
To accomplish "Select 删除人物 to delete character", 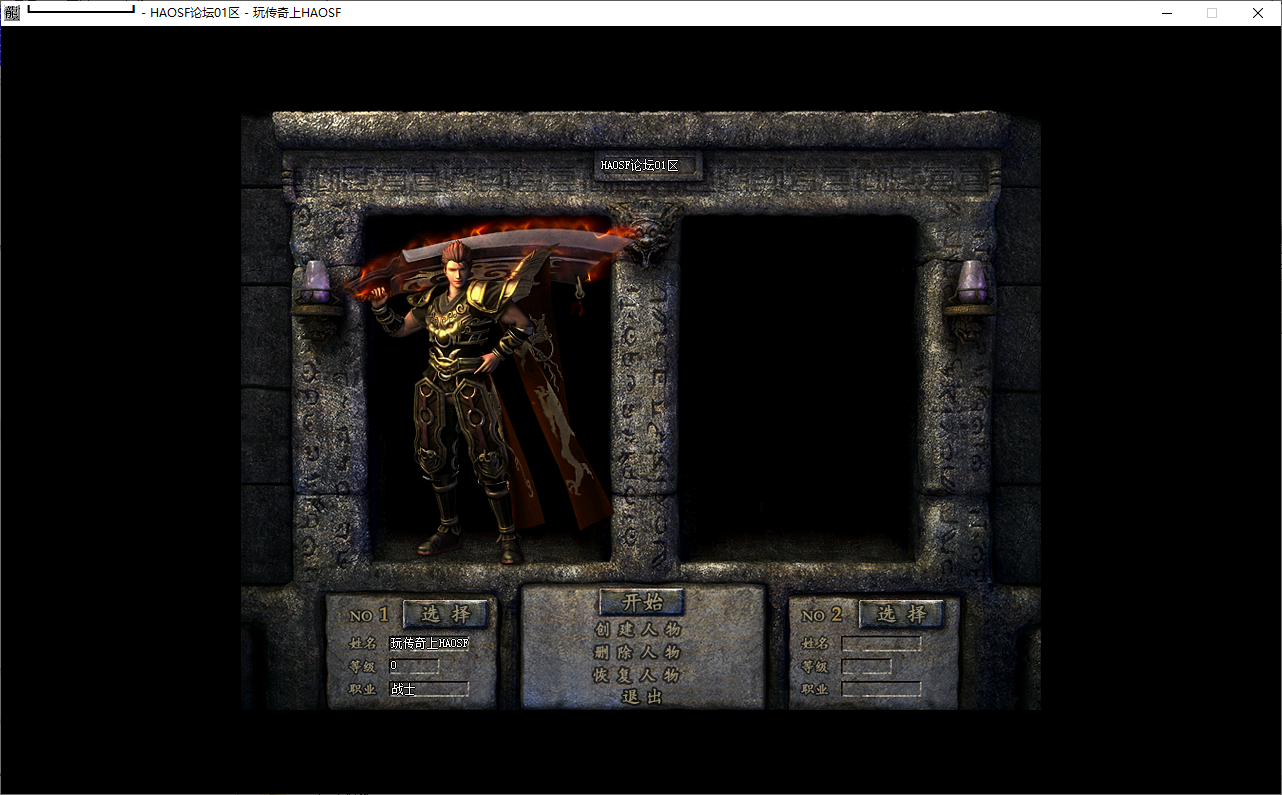I will tap(638, 652).
